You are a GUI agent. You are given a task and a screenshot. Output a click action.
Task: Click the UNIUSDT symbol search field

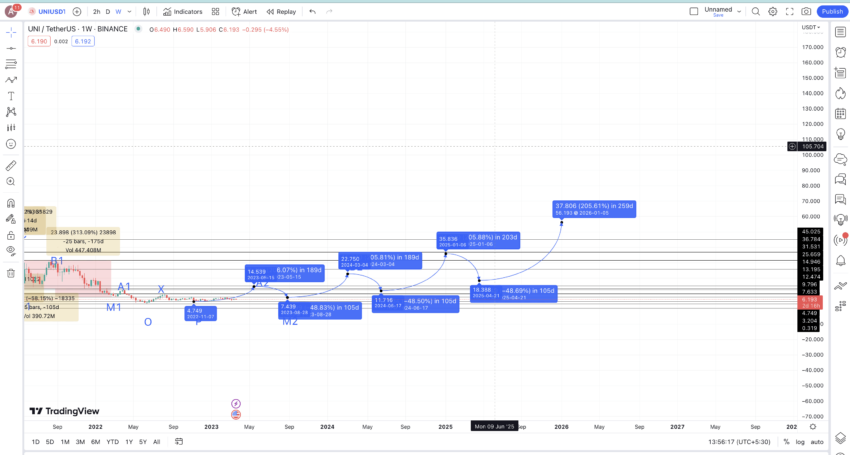click(x=47, y=11)
